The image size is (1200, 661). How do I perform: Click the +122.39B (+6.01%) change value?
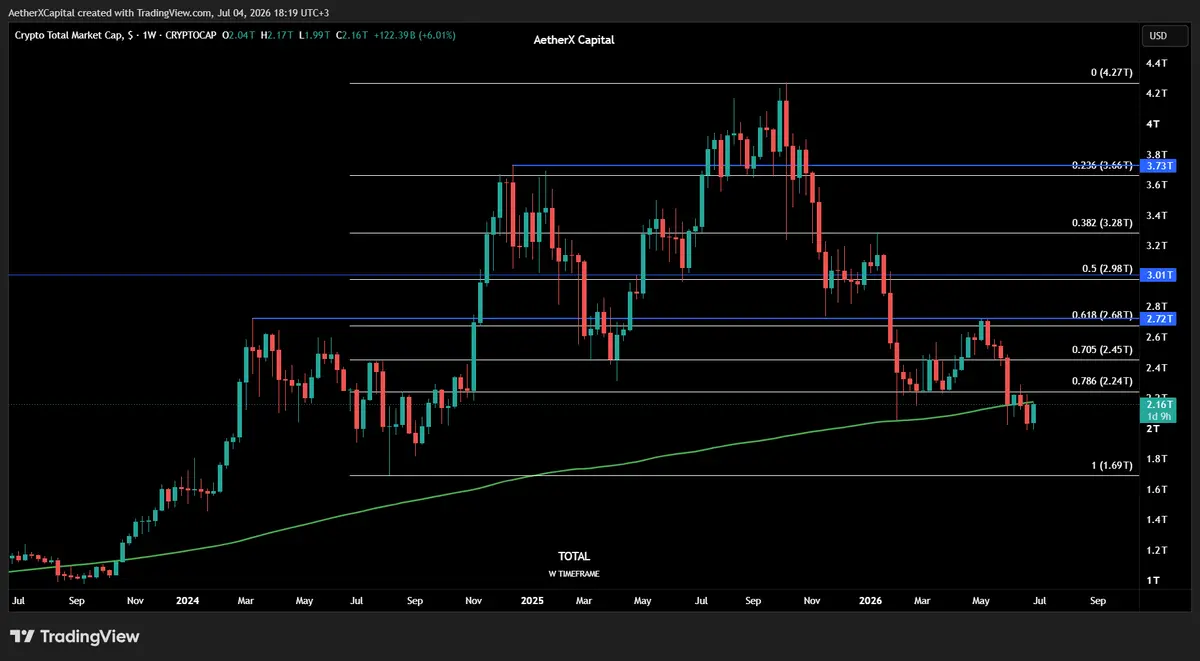click(412, 35)
